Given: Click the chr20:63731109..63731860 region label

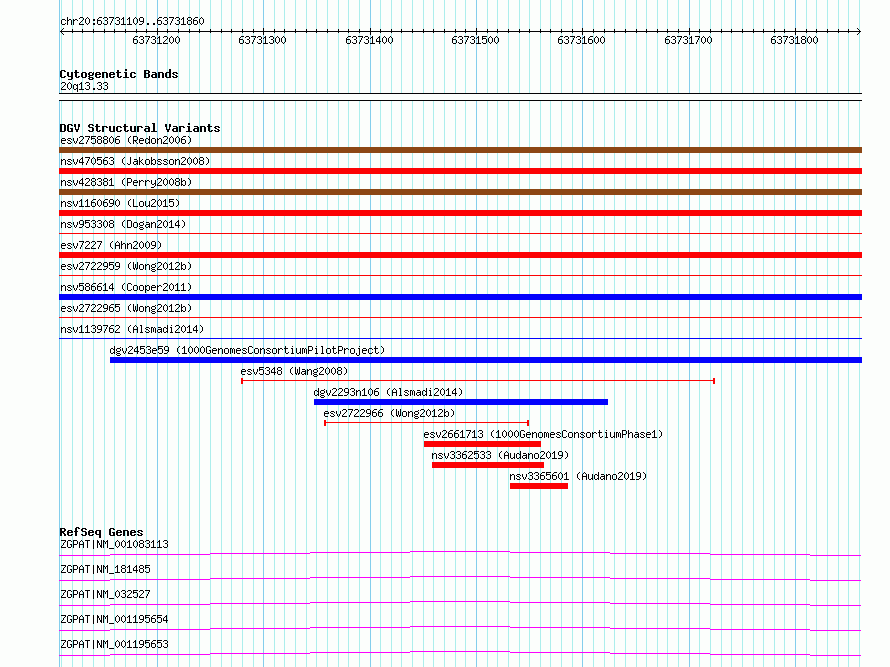Looking at the screenshot, I should tap(132, 22).
